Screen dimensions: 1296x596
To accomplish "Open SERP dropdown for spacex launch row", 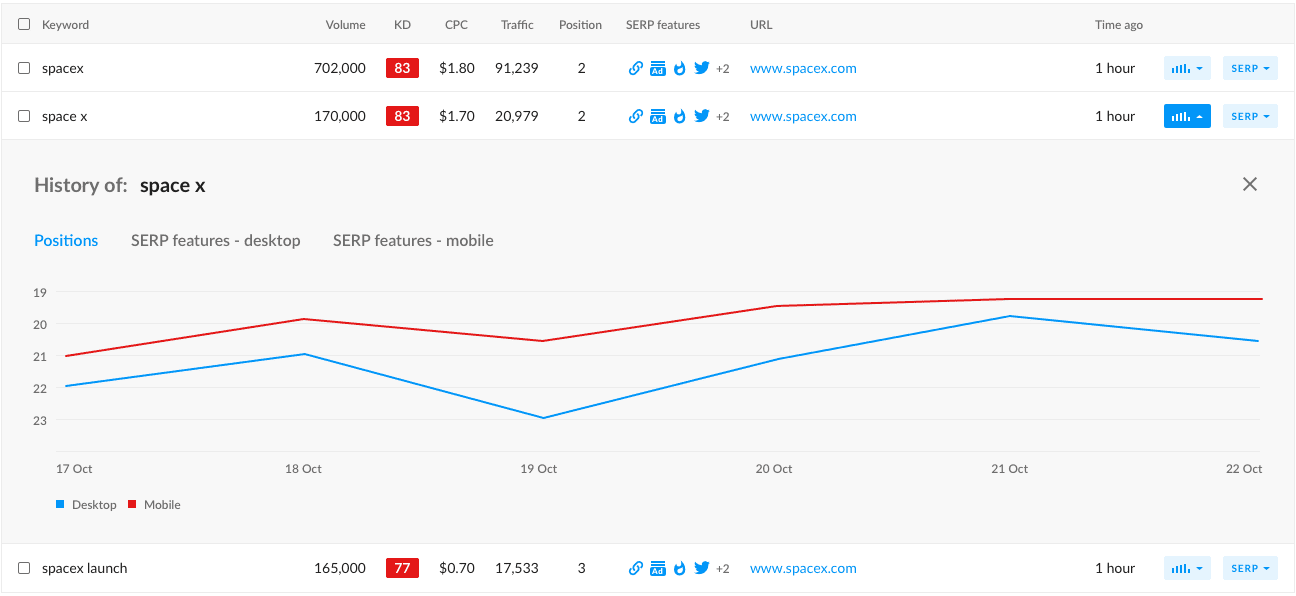I will pos(1250,568).
